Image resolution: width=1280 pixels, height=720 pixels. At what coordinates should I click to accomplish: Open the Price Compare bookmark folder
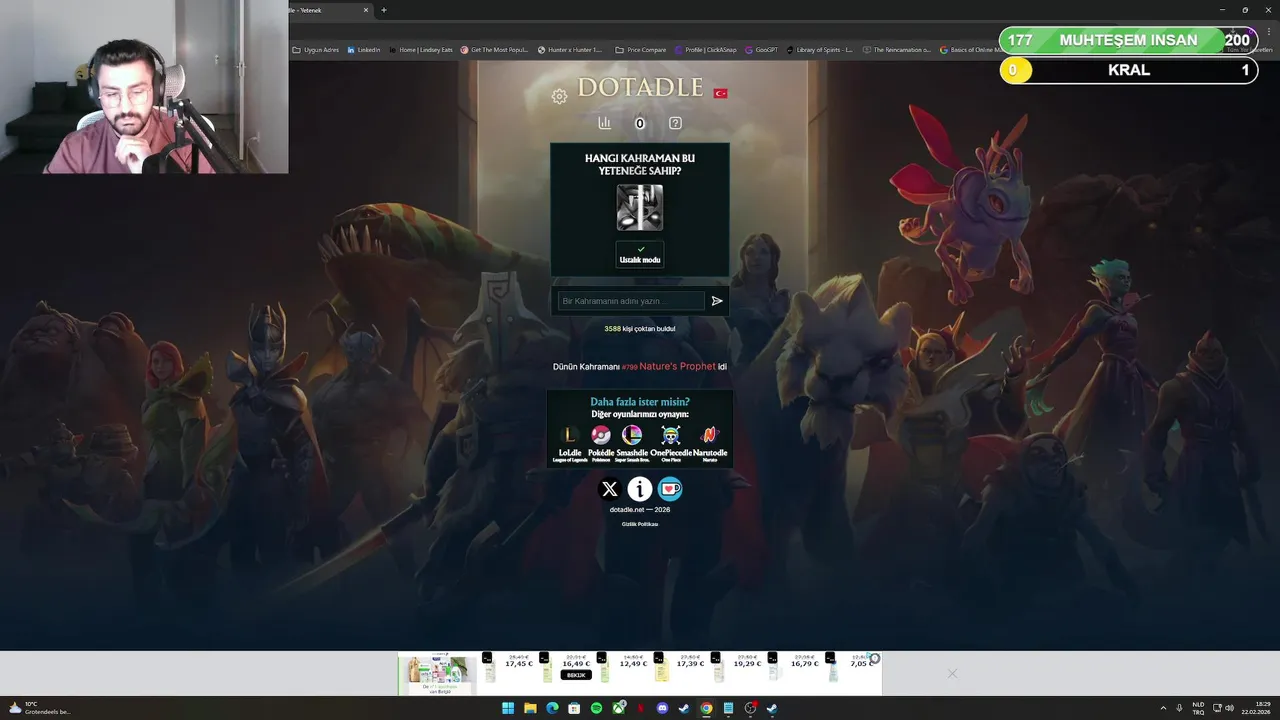click(641, 49)
